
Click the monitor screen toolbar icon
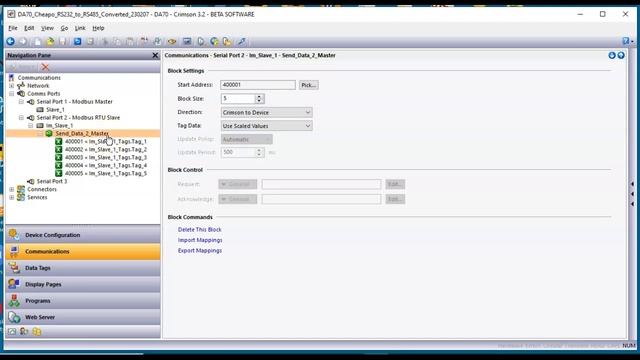point(187,41)
